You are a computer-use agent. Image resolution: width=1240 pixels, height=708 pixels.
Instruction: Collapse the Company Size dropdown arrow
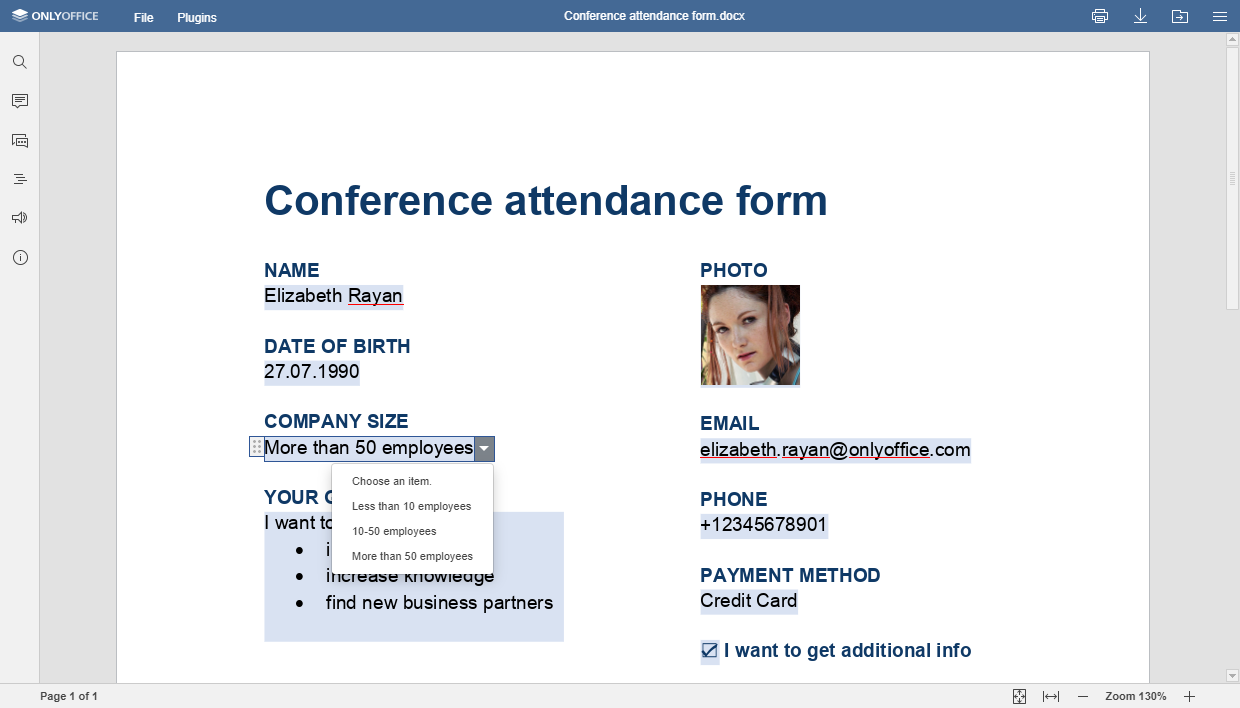tap(484, 449)
